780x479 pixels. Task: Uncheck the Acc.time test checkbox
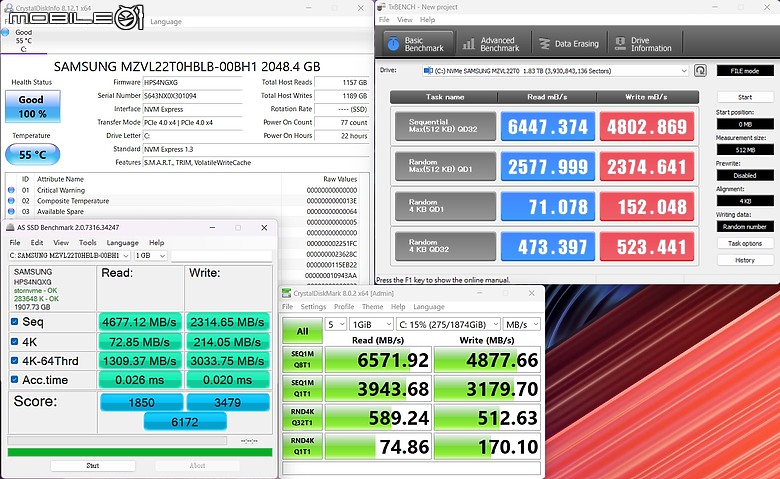point(14,380)
